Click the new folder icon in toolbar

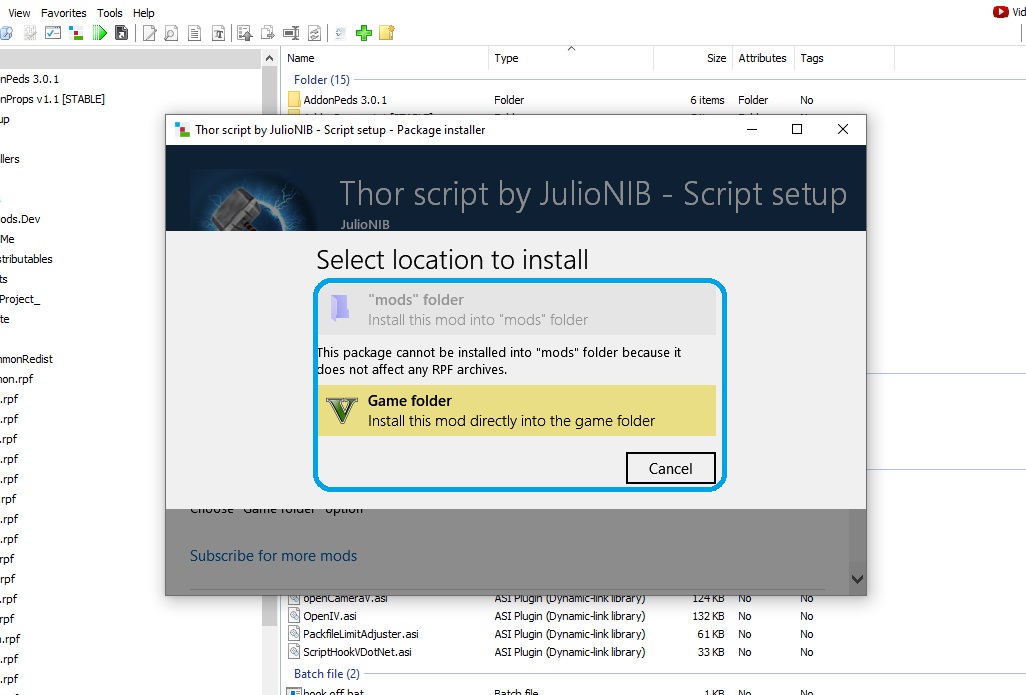coord(387,33)
